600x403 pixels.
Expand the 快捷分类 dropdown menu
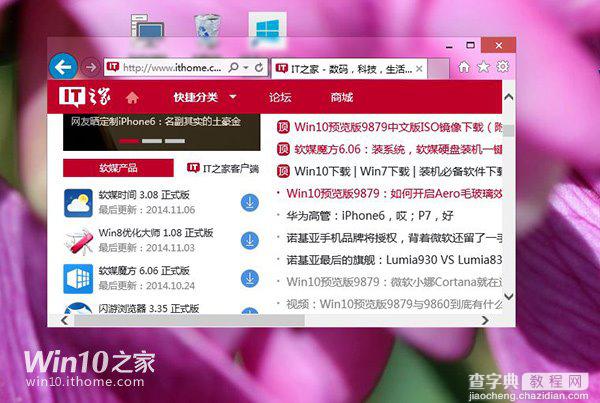[x=204, y=97]
